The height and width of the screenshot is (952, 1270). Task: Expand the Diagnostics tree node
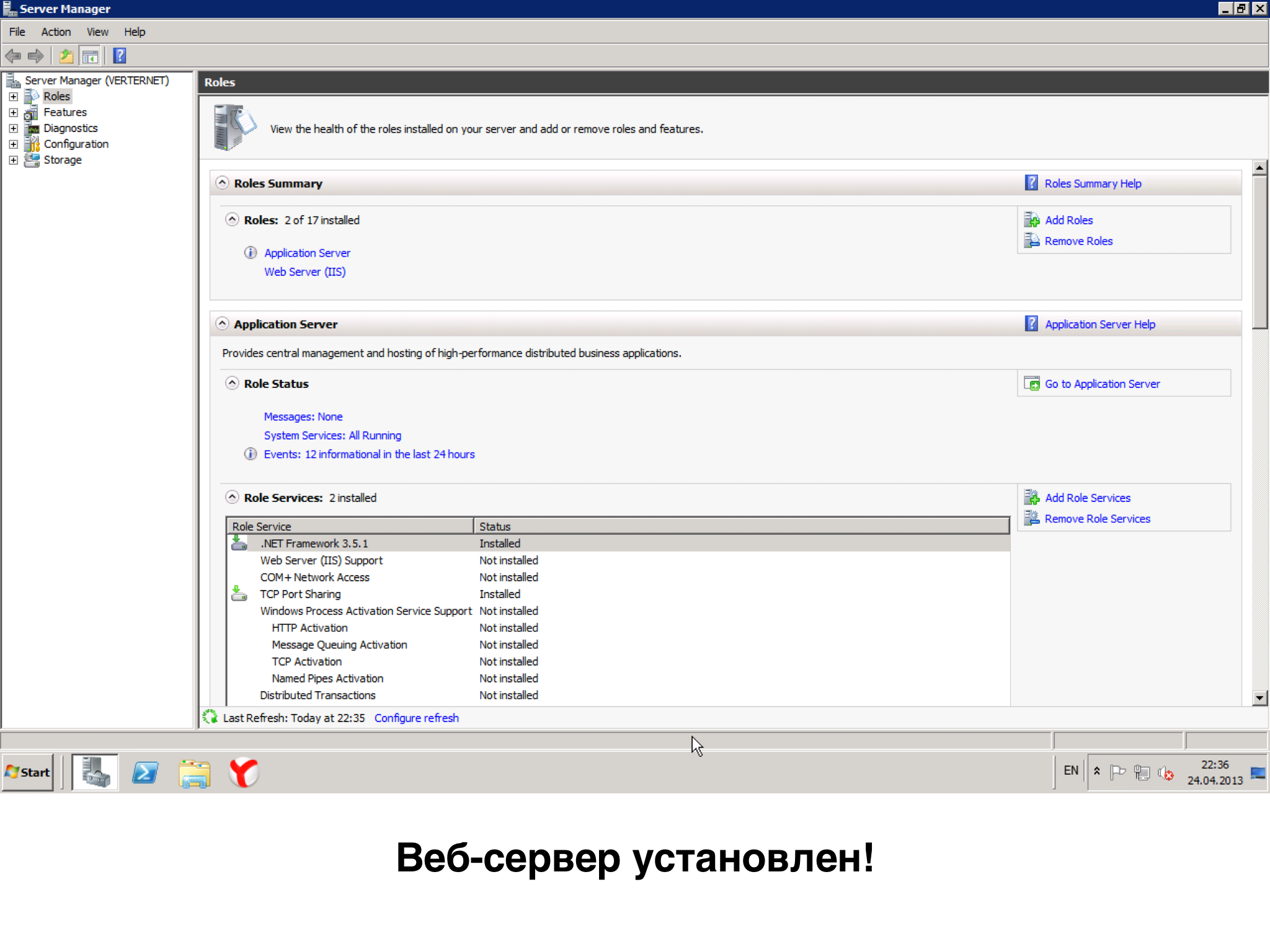coord(14,128)
